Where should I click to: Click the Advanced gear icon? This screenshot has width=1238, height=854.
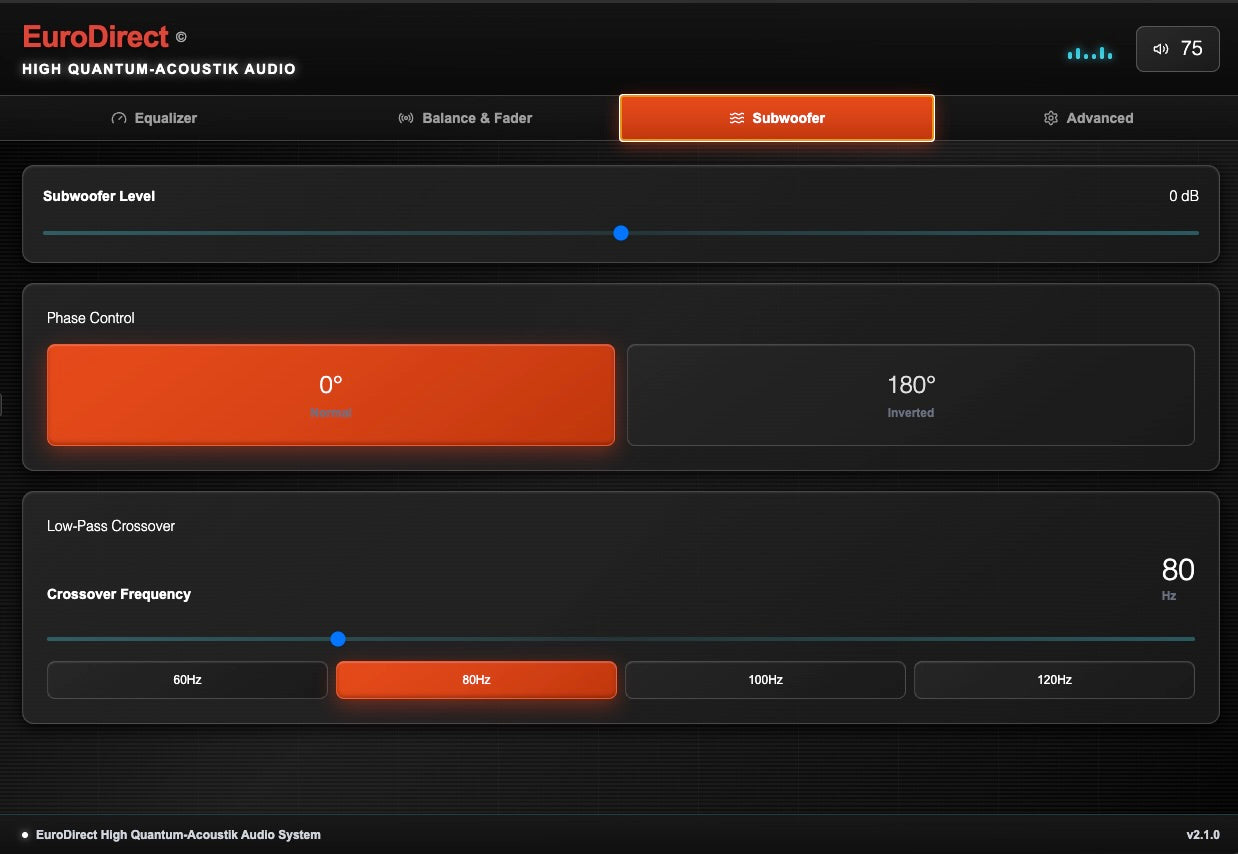pos(1050,118)
